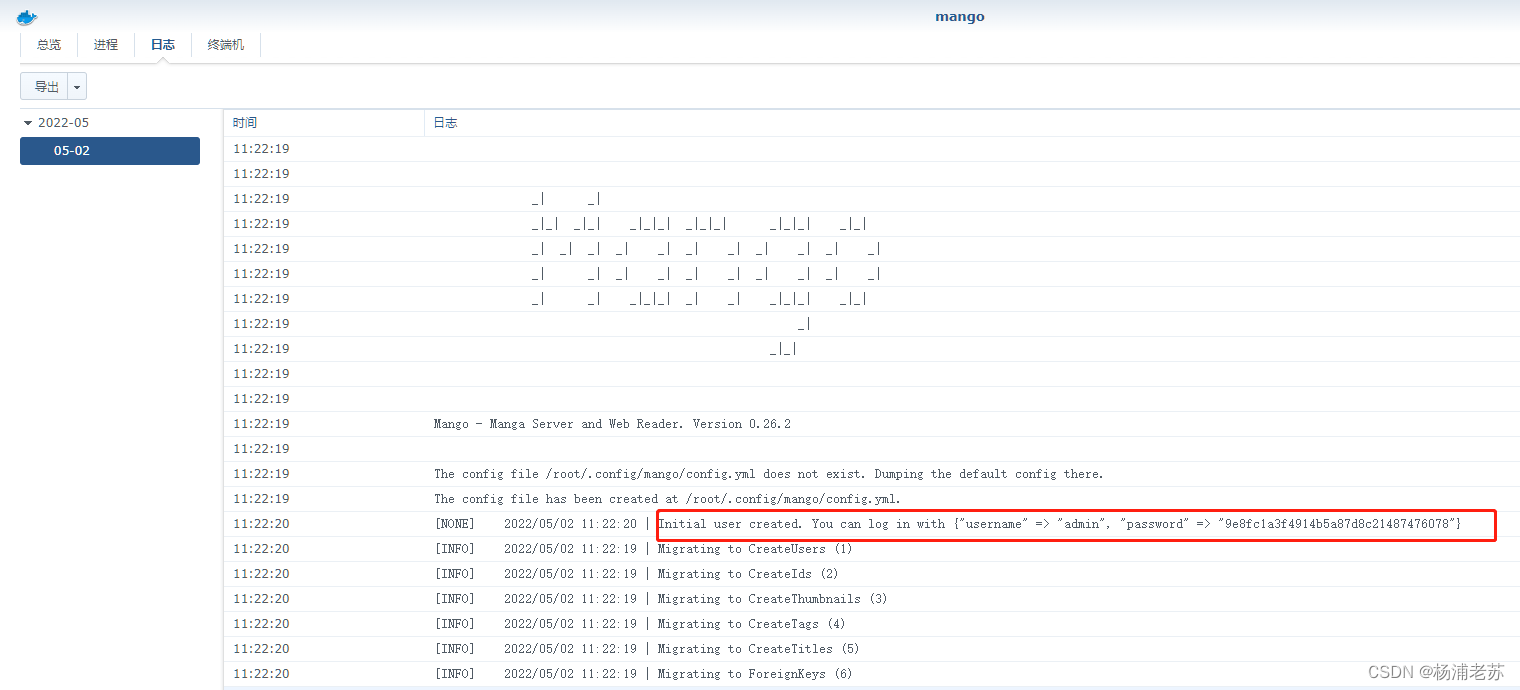Select the Migrating to CreateIds (2) row
This screenshot has height=690, width=1520.
(872, 574)
